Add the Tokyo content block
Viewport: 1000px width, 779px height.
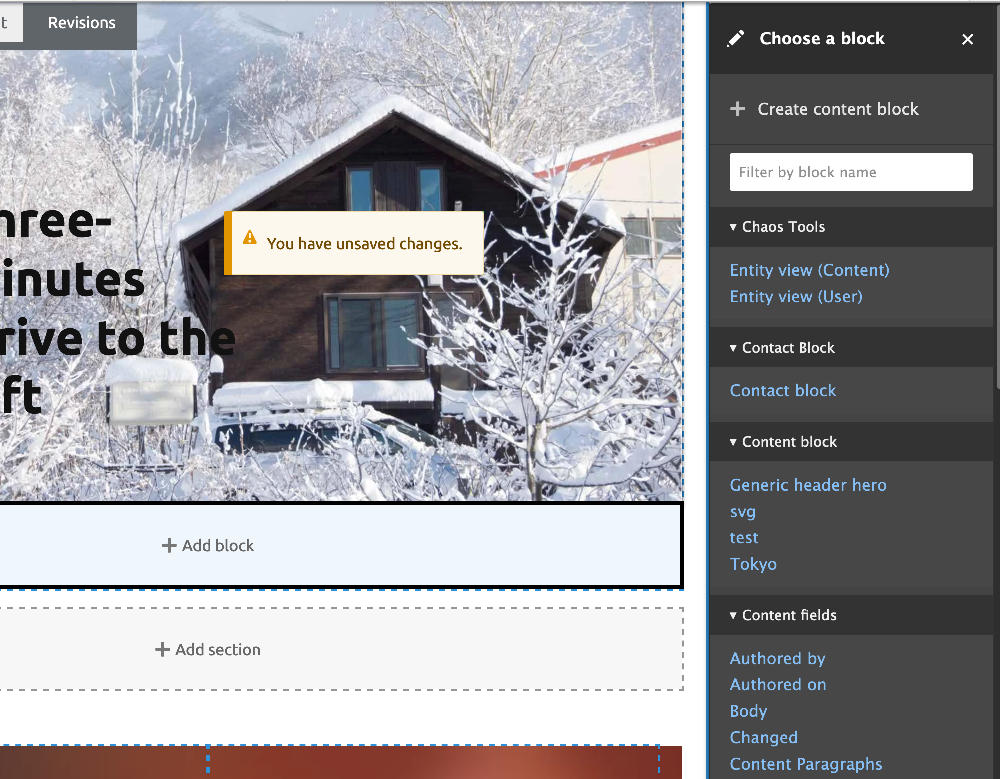[x=753, y=564]
